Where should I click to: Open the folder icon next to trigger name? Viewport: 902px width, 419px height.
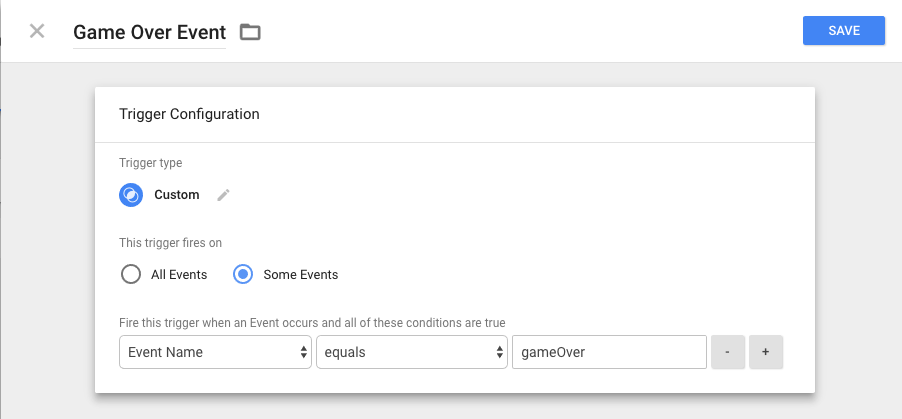tap(250, 32)
